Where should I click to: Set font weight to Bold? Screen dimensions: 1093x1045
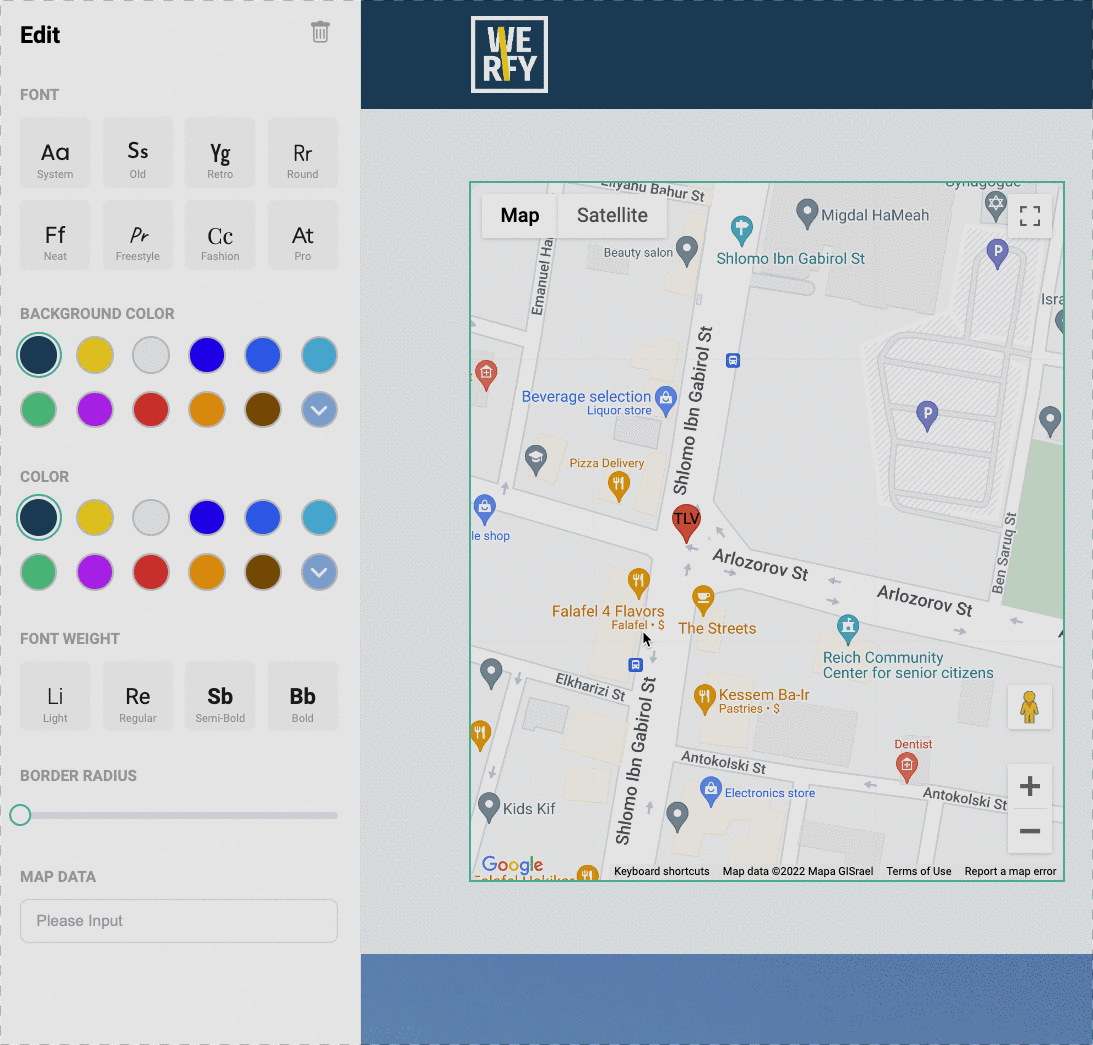pyautogui.click(x=303, y=696)
